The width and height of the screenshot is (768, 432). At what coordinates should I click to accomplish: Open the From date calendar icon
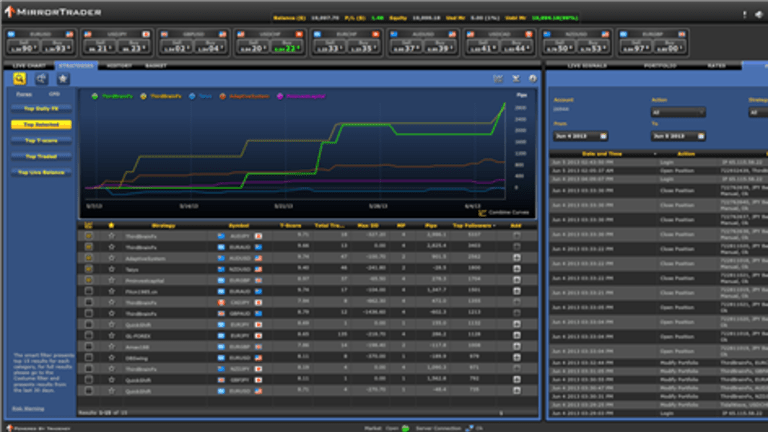pyautogui.click(x=603, y=136)
